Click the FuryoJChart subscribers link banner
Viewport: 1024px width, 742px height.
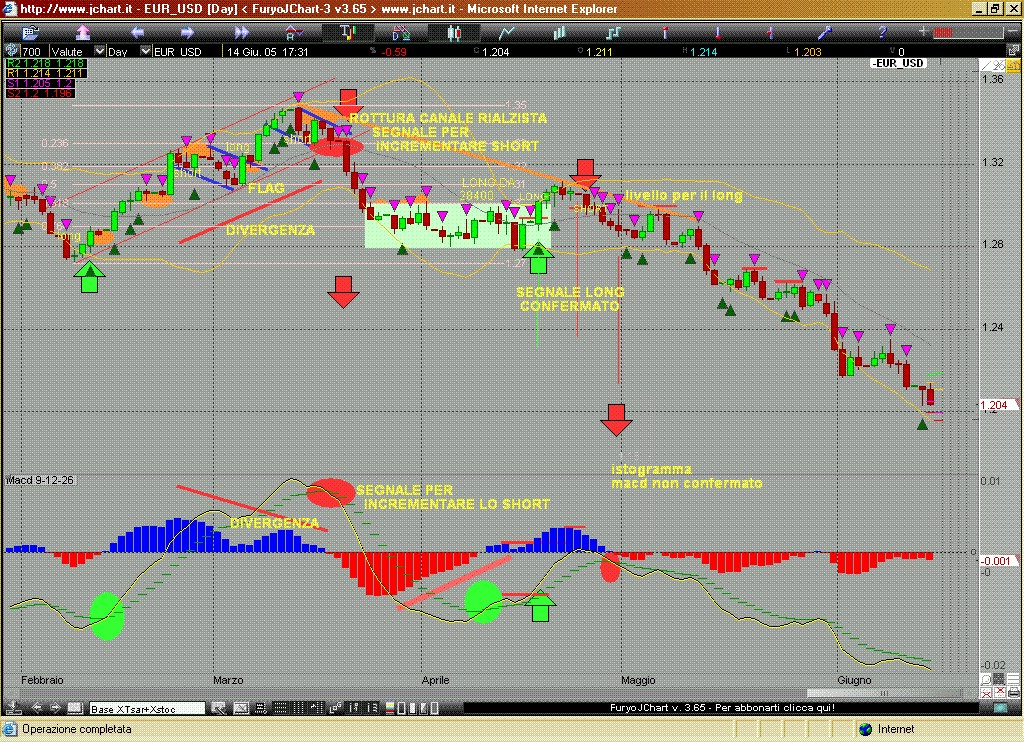721,708
